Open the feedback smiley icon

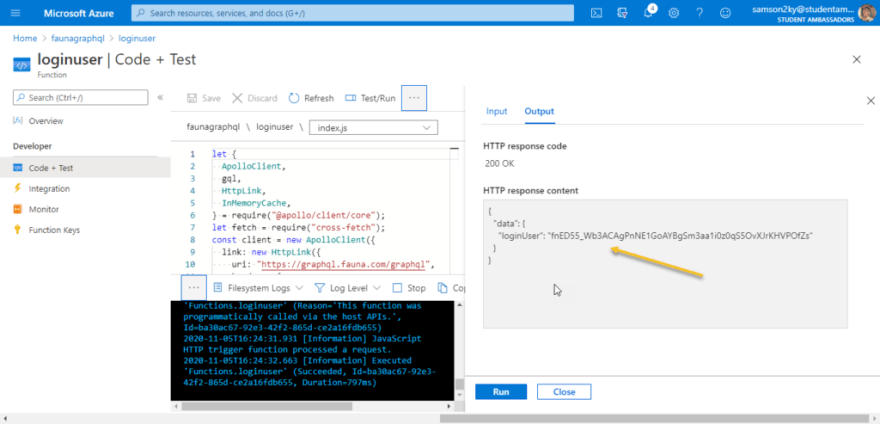[x=726, y=13]
